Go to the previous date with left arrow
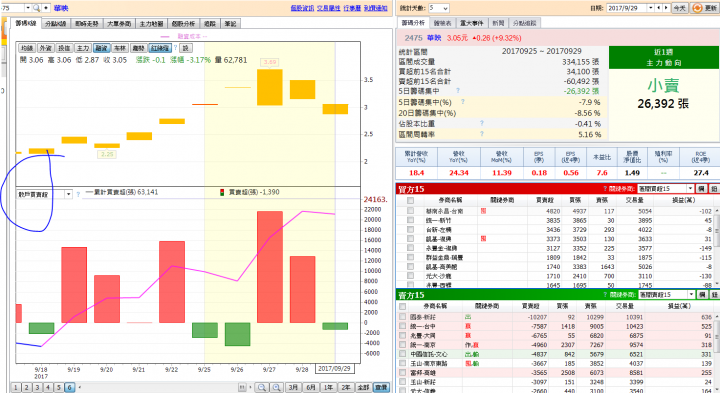Viewport: 720px width, 393px height. click(658, 8)
